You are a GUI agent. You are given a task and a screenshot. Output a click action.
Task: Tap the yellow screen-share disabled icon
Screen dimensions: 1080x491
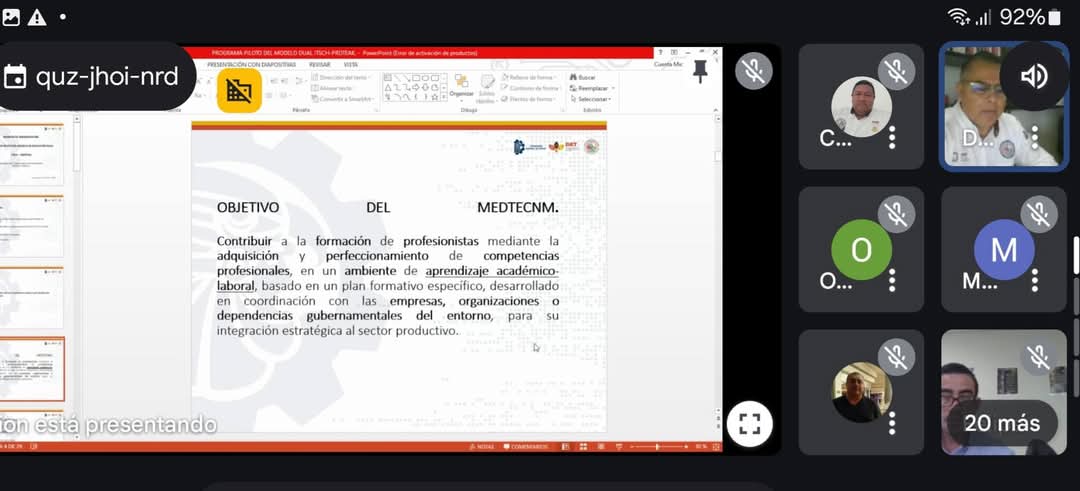tap(239, 91)
